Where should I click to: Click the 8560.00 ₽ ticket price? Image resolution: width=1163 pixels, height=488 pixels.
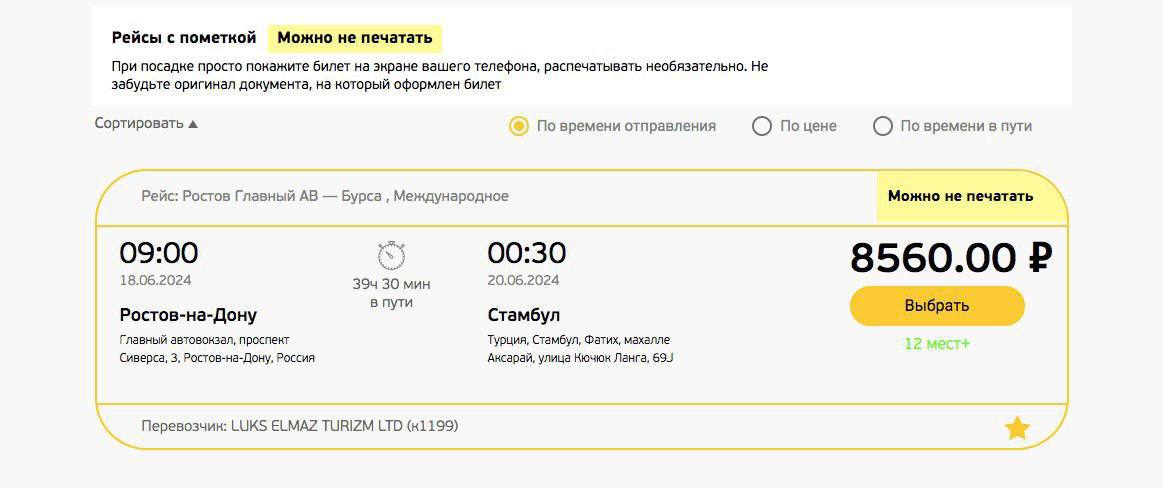tap(950, 258)
